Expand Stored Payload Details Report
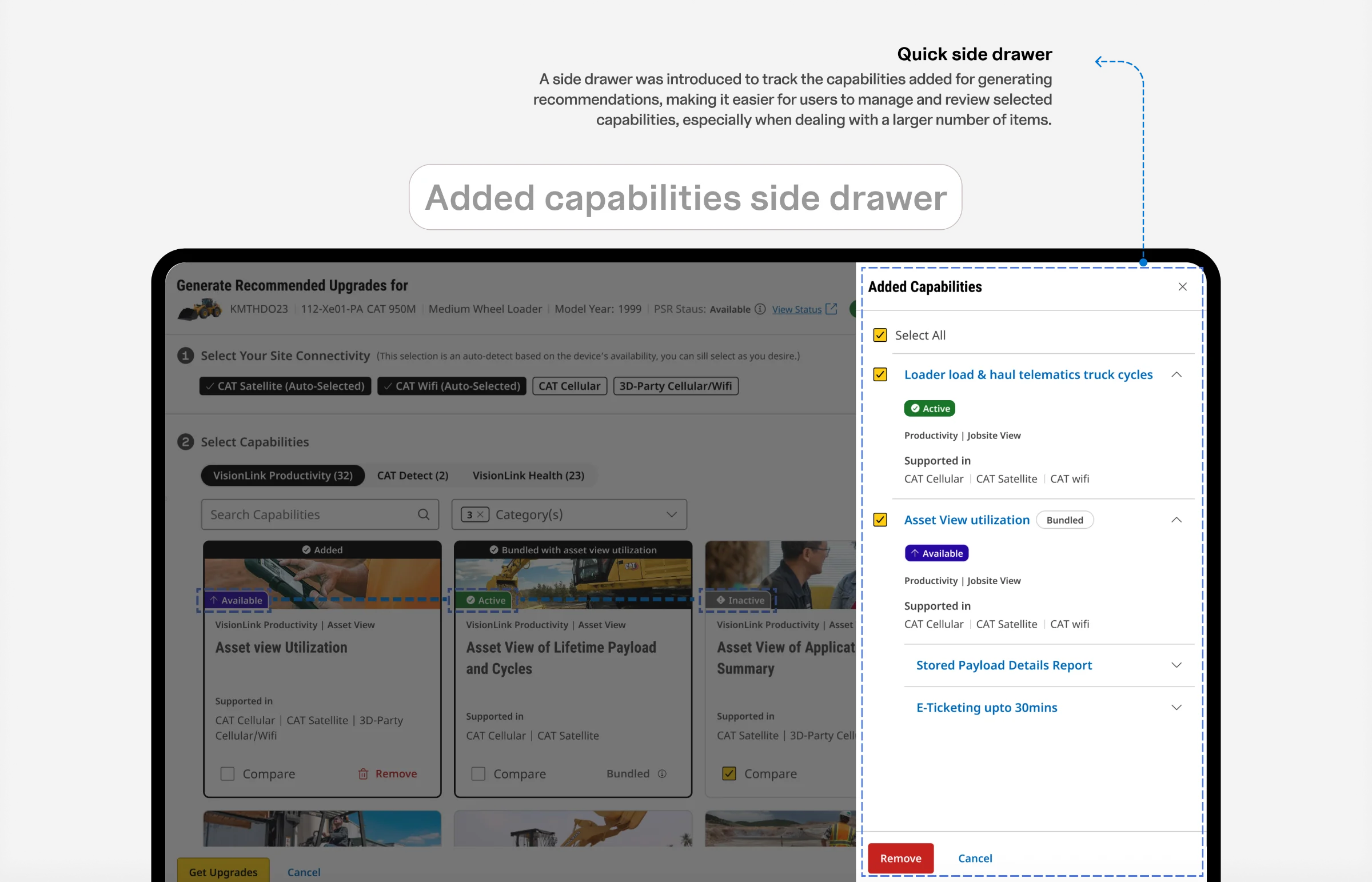 point(1176,665)
